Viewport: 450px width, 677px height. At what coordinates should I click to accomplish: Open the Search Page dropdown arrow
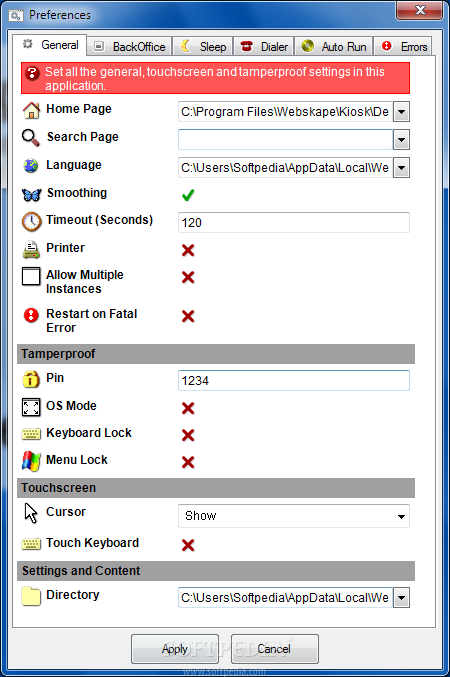401,139
